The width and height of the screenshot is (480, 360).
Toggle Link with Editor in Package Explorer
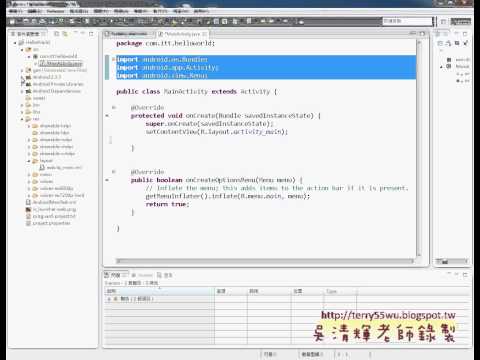click(65, 34)
